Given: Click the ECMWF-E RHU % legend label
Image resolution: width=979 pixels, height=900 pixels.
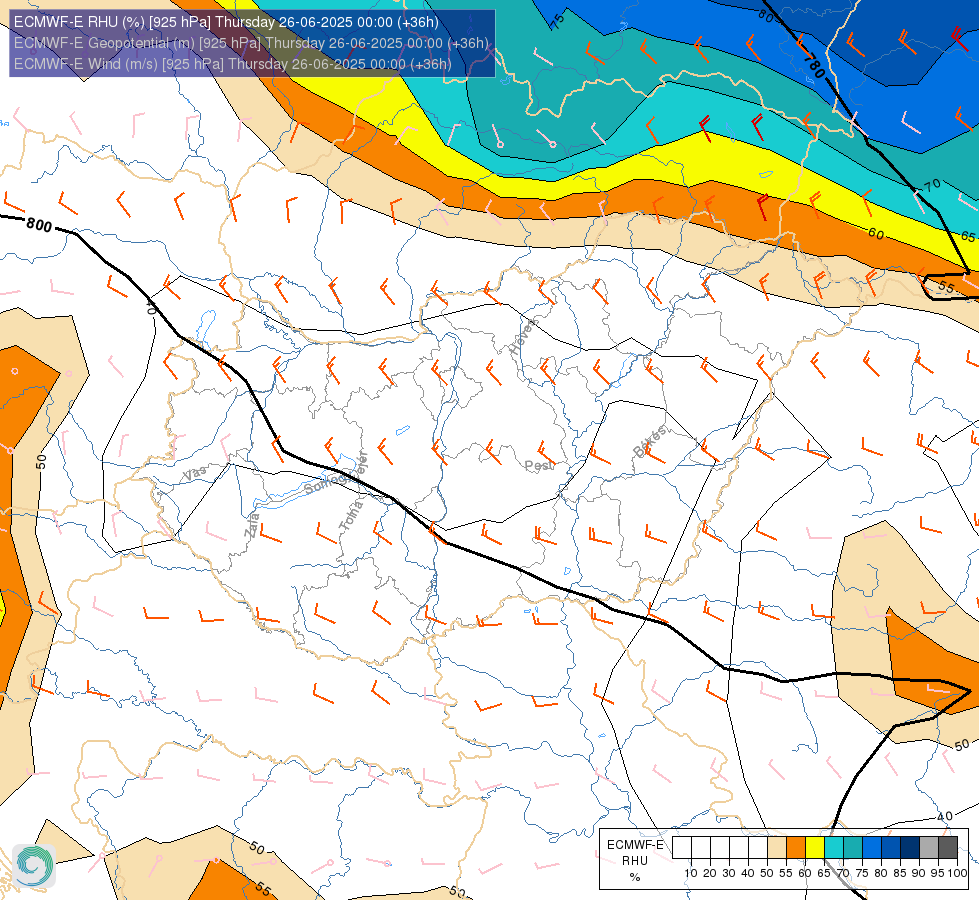Looking at the screenshot, I should click(x=635, y=861).
